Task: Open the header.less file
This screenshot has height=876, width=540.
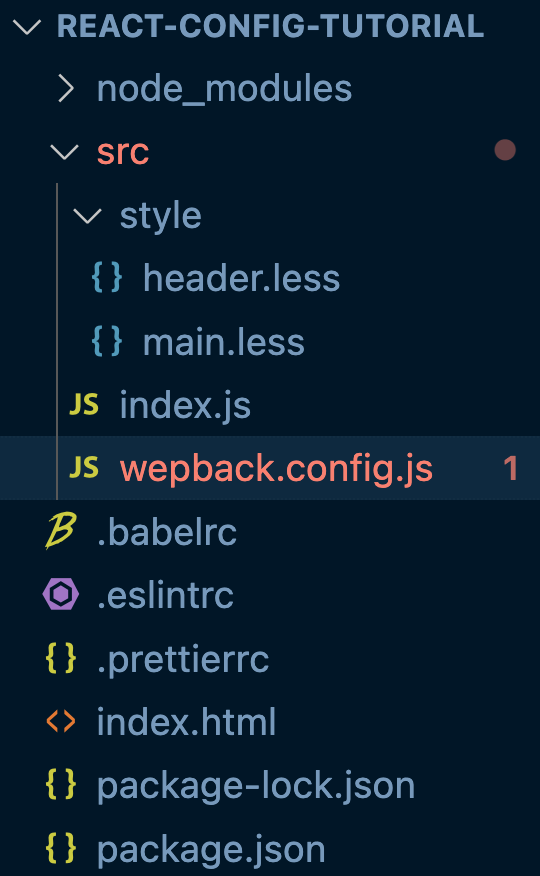Action: 241,278
